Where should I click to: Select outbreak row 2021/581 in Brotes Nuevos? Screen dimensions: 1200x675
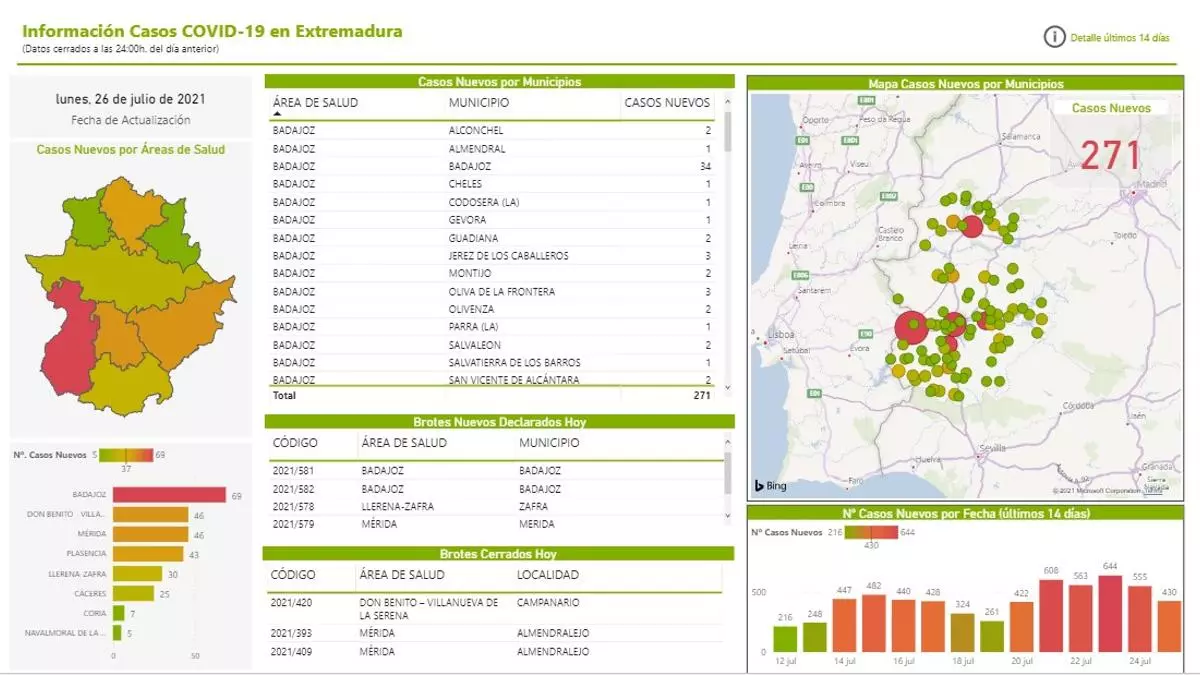294,471
